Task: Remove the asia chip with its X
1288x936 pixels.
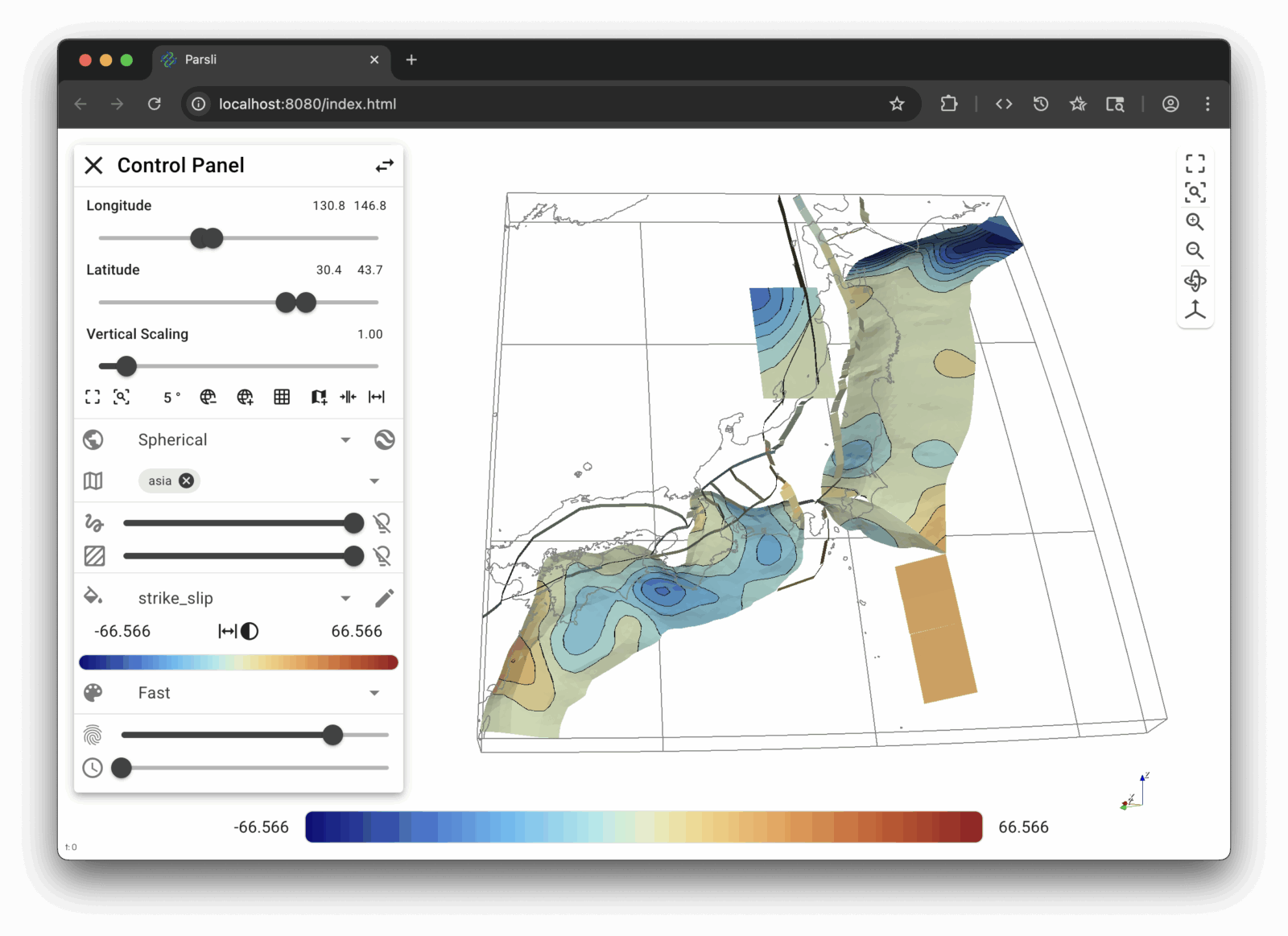Action: tap(186, 480)
